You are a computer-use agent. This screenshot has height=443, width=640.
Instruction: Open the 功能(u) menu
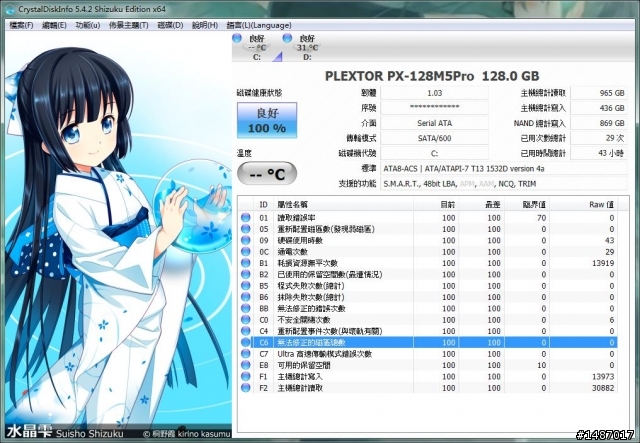click(88, 25)
